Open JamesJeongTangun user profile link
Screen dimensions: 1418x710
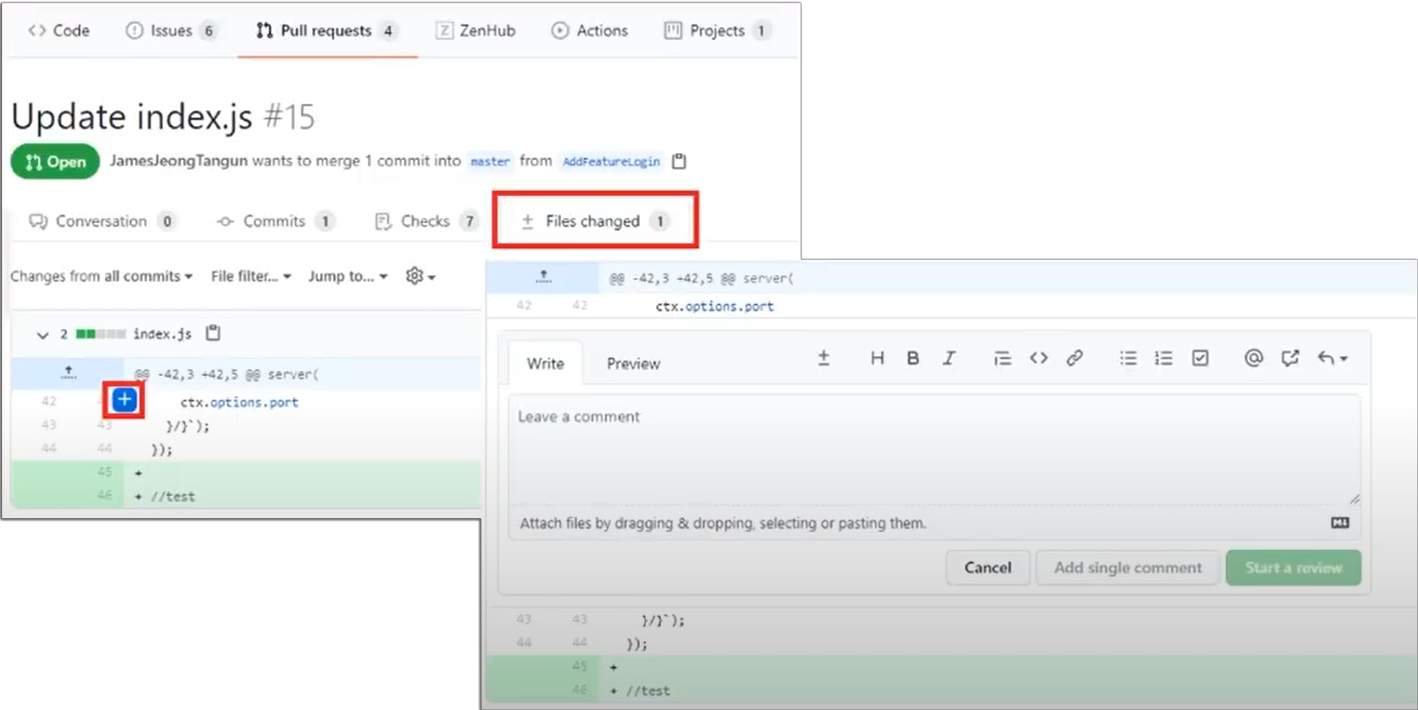tap(178, 160)
